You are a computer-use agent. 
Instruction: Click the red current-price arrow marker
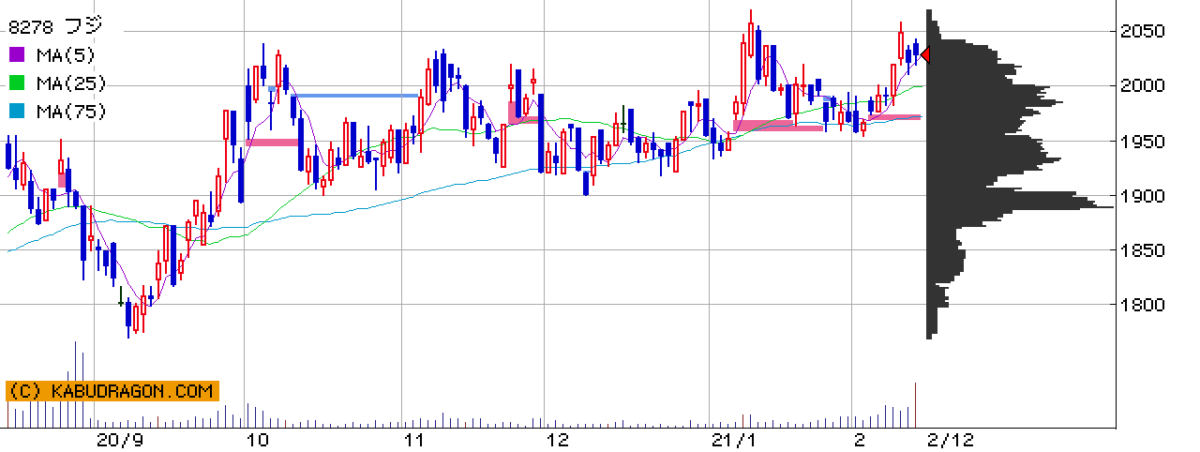pos(925,55)
